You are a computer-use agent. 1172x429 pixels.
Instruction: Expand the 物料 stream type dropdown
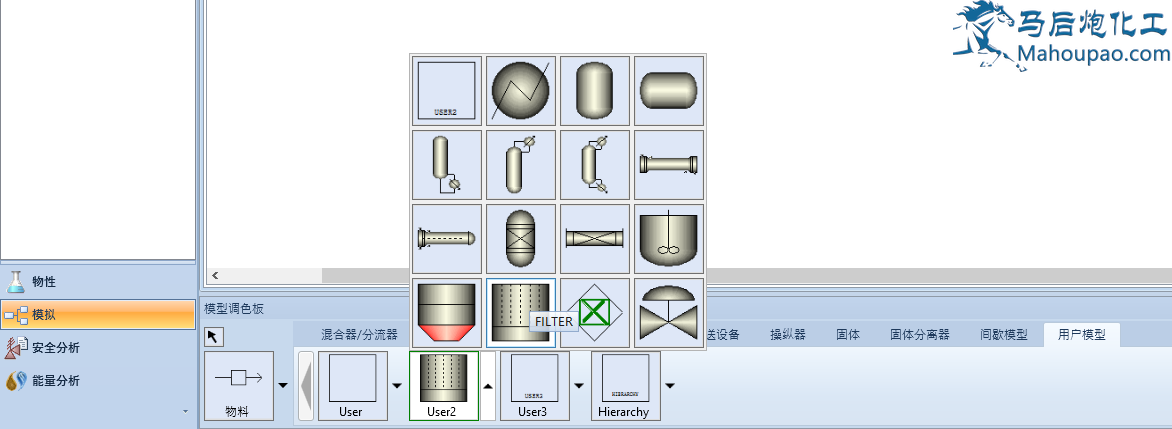pos(283,385)
